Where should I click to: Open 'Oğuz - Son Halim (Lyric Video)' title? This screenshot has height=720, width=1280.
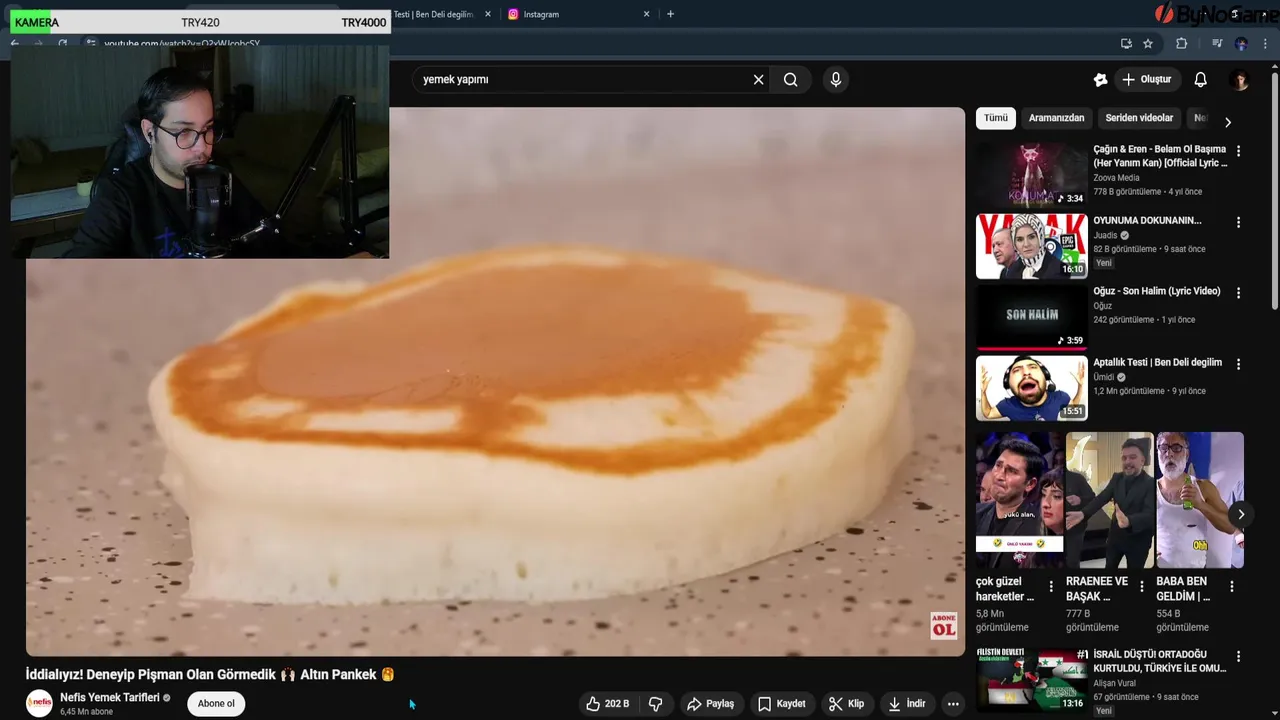pyautogui.click(x=1156, y=291)
